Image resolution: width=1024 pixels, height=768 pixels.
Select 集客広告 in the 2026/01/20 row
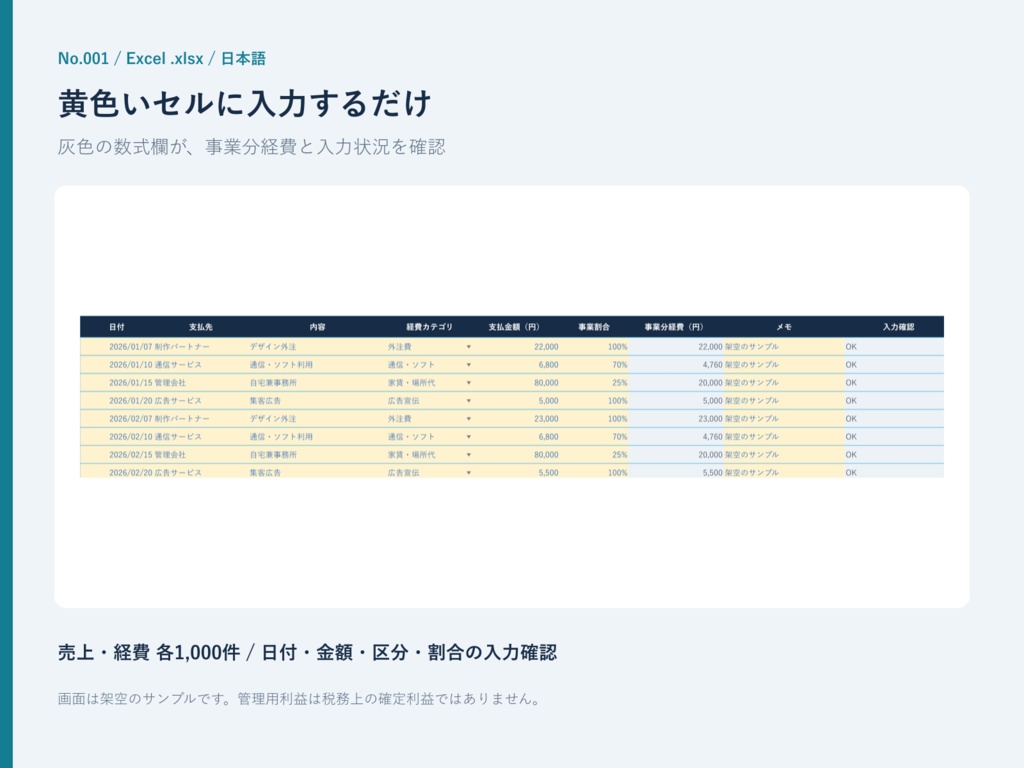[x=264, y=401]
